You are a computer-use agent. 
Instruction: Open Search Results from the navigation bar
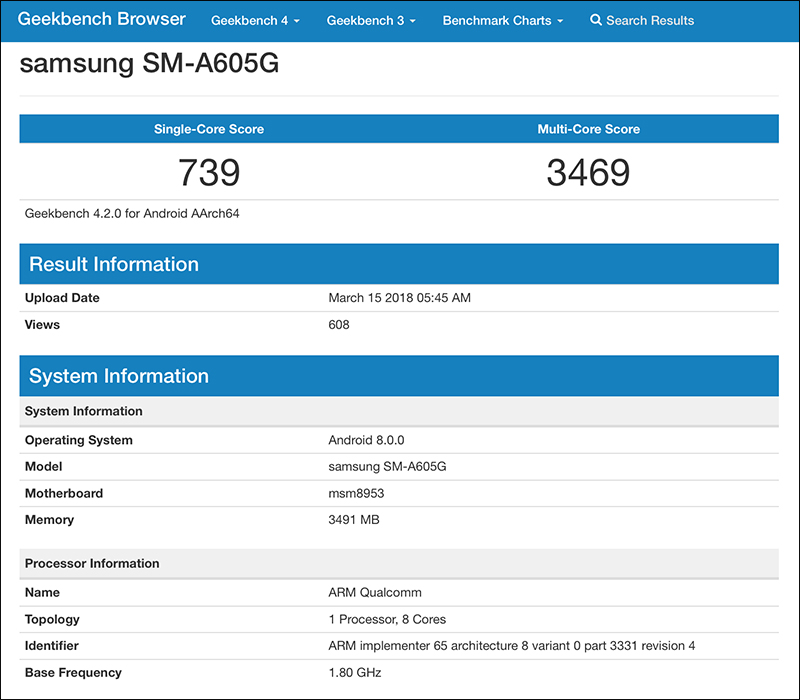click(x=650, y=20)
